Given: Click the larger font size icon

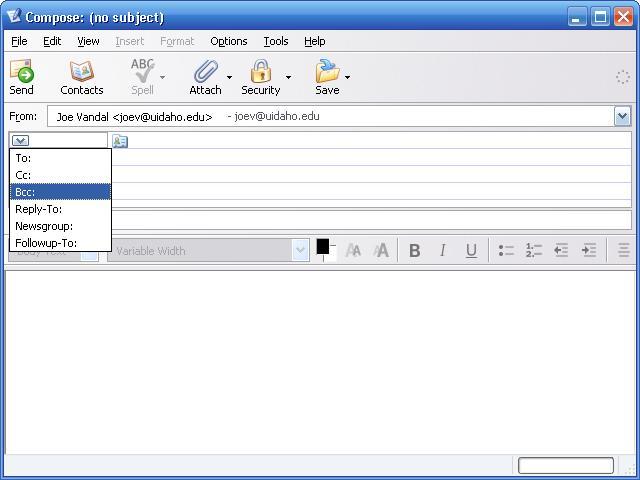Looking at the screenshot, I should 381,250.
